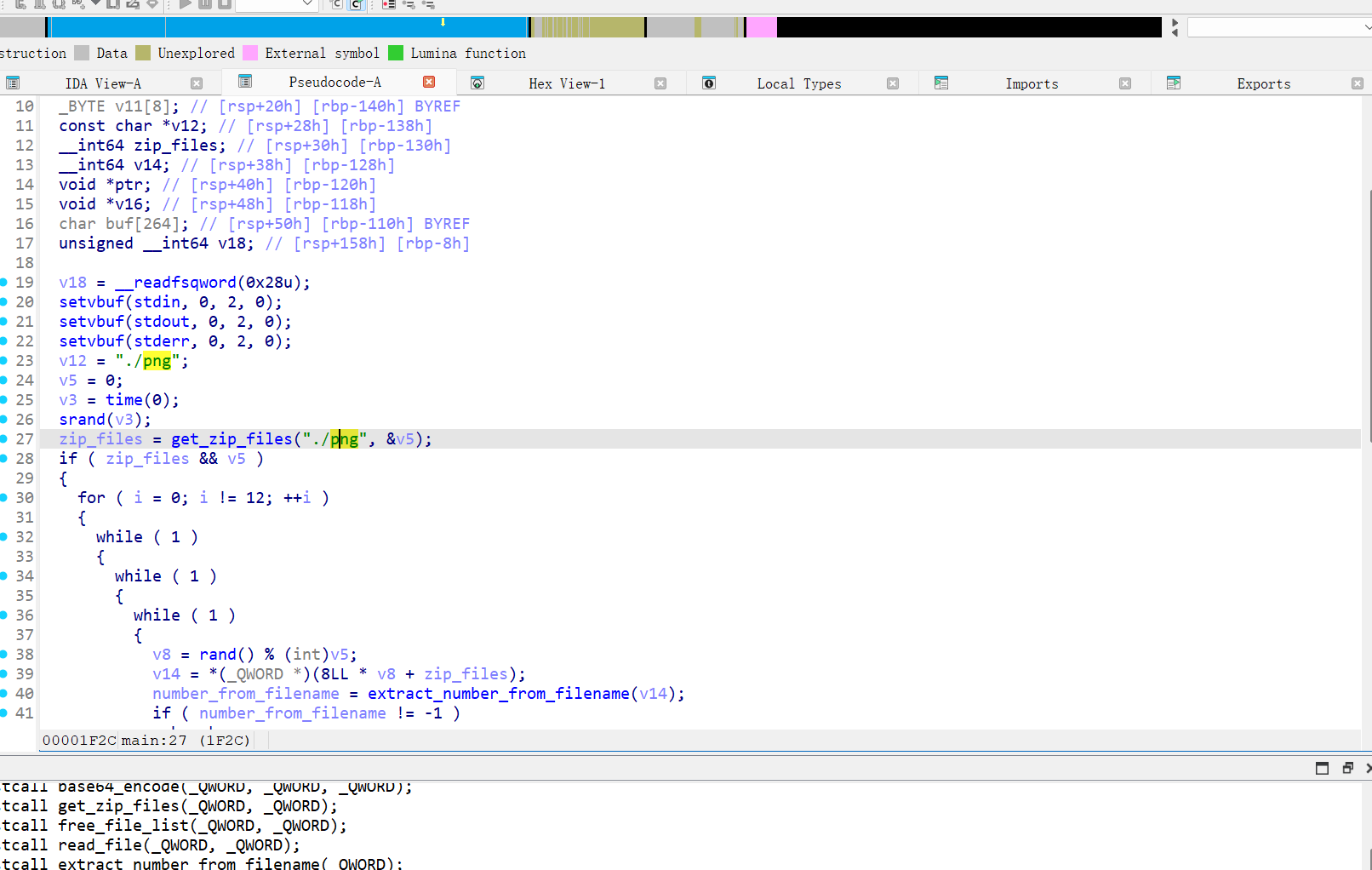The image size is (1372, 870).
Task: Select char buf[264] declaration
Action: (x=123, y=224)
